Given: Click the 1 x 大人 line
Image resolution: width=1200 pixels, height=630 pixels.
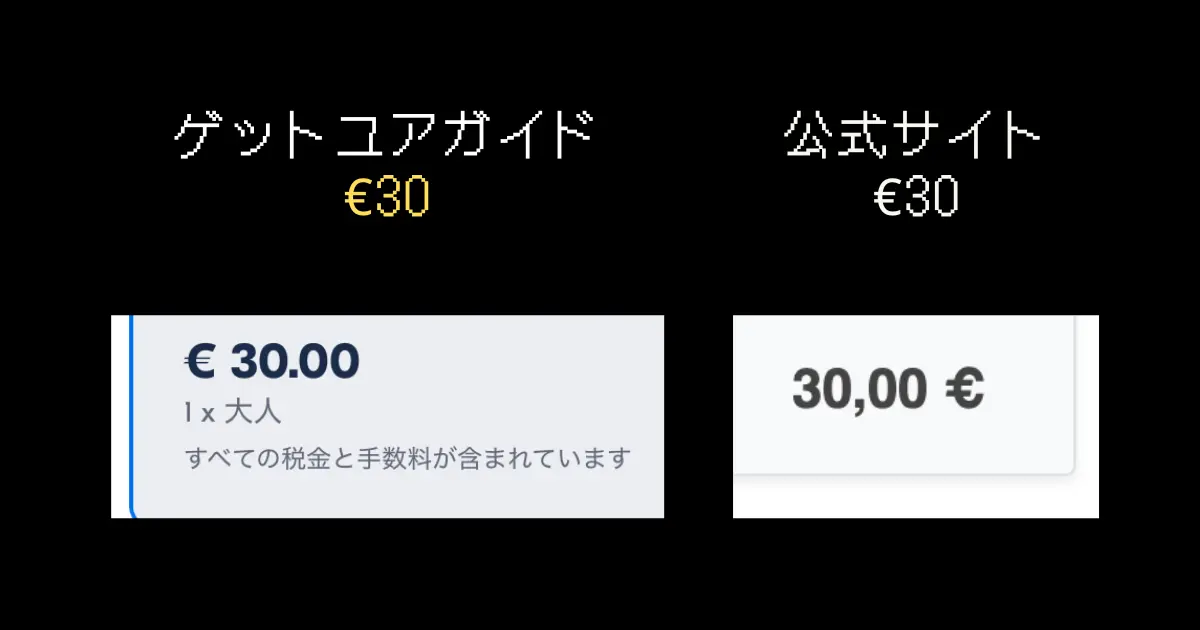Looking at the screenshot, I should [x=233, y=411].
